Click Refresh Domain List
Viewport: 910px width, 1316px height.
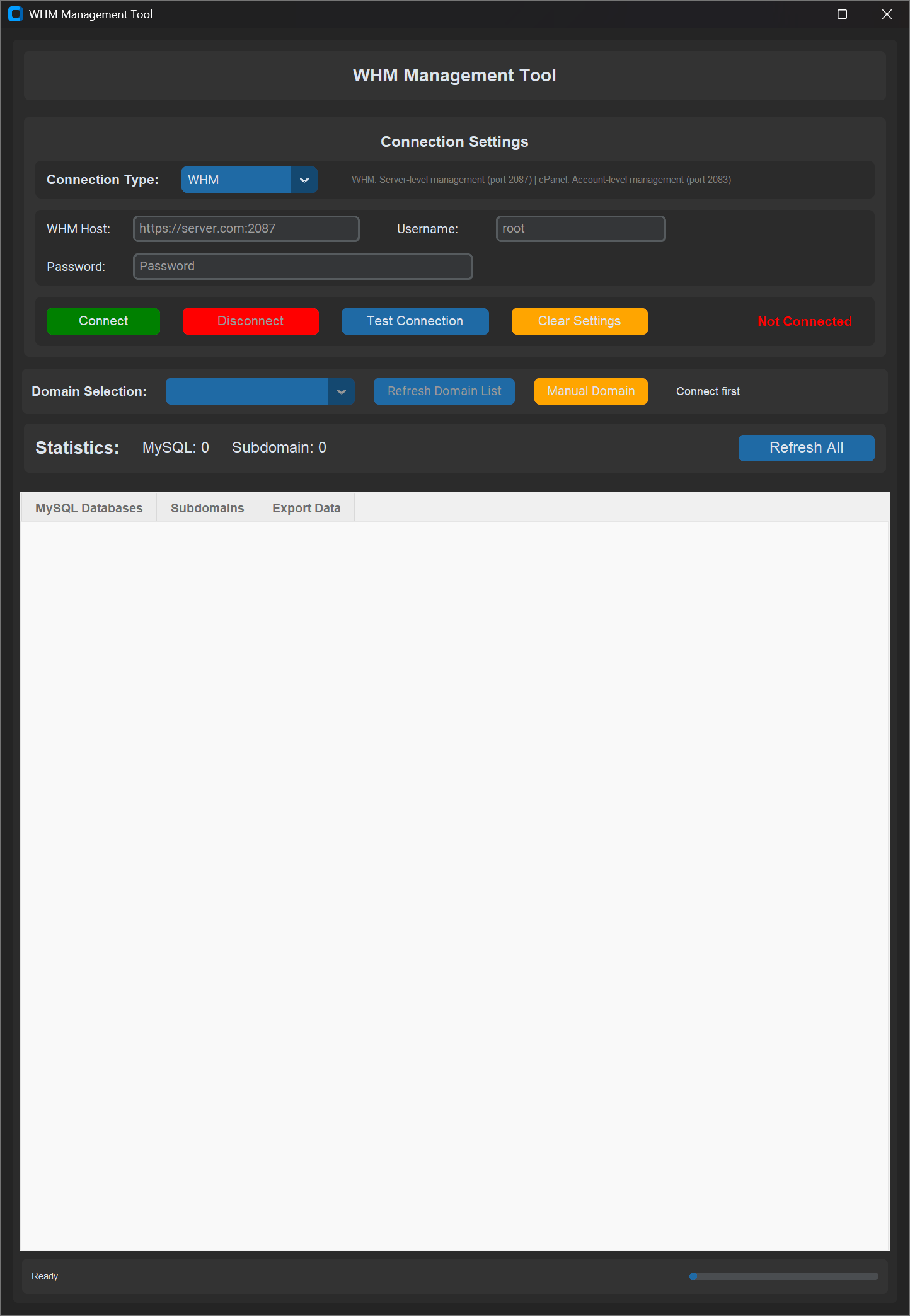pos(444,391)
